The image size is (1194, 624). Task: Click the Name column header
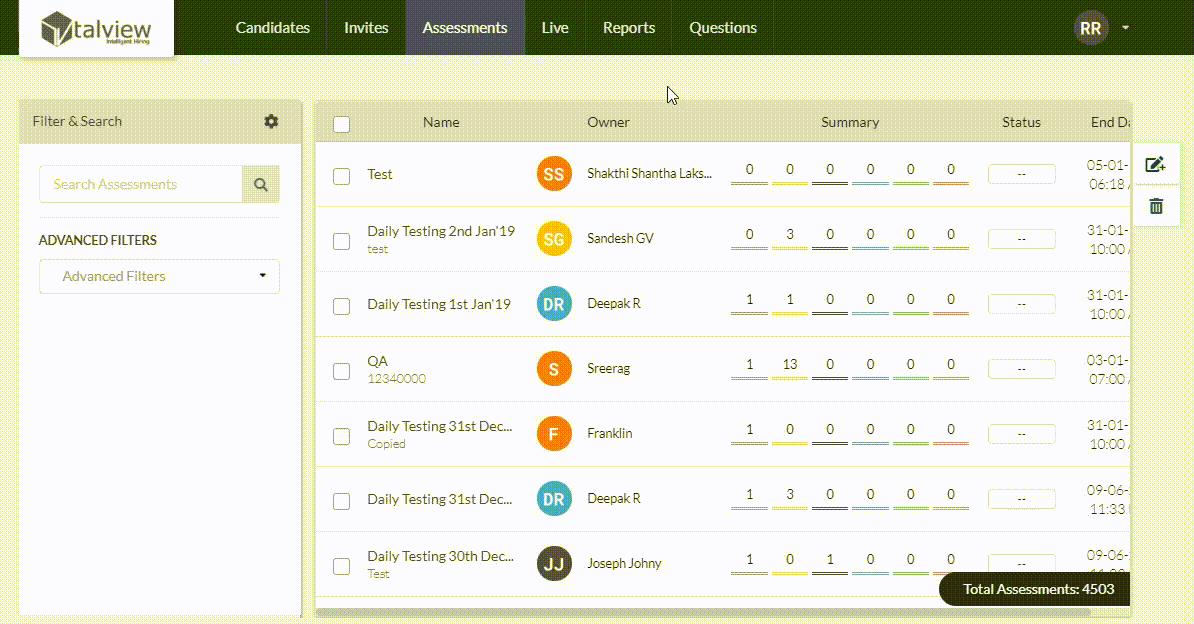(x=441, y=122)
